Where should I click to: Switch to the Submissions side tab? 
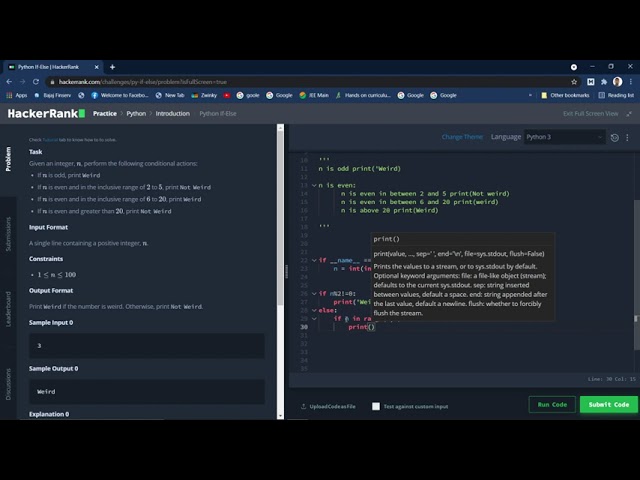click(x=8, y=234)
